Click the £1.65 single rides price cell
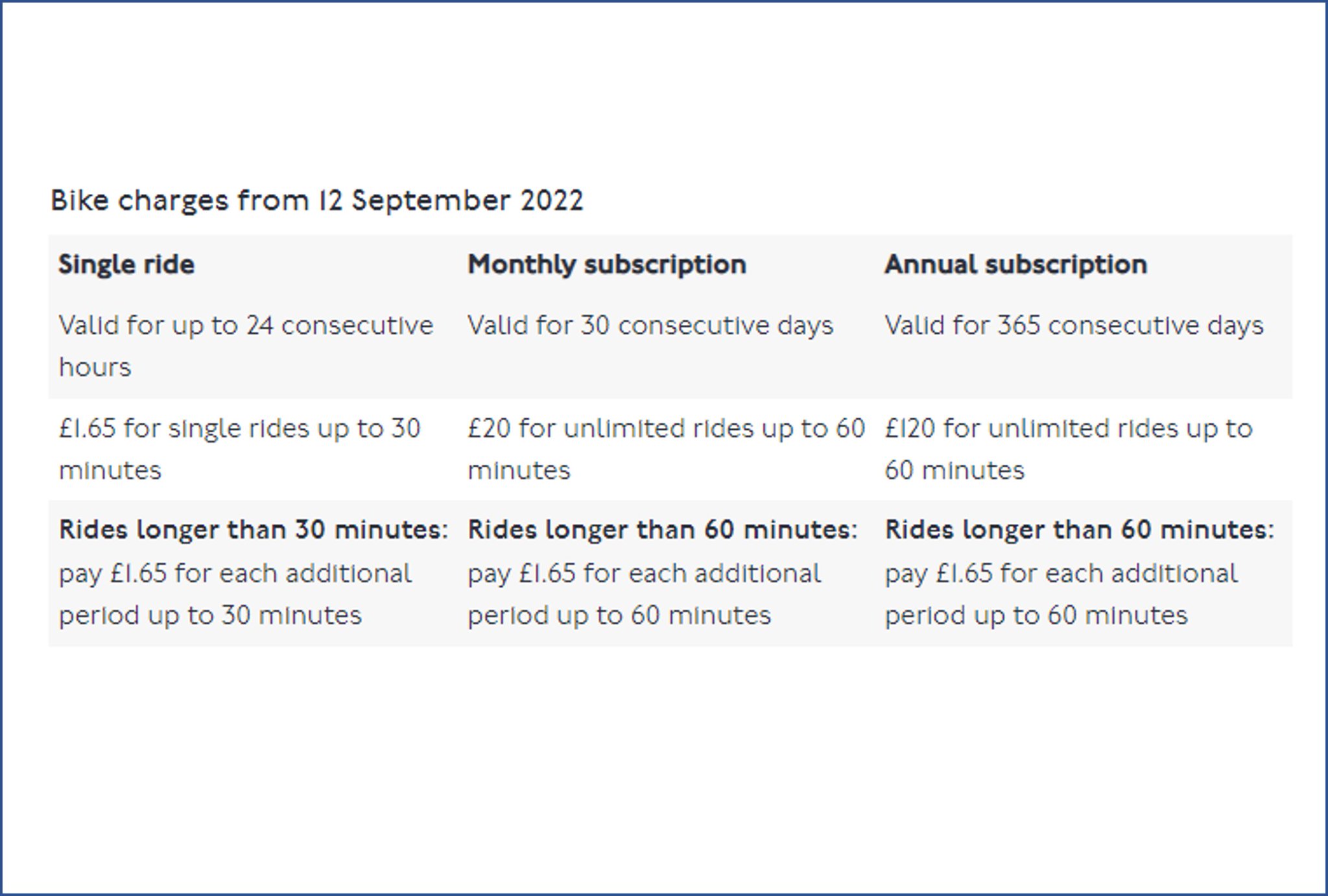This screenshot has width=1328, height=896. point(240,449)
